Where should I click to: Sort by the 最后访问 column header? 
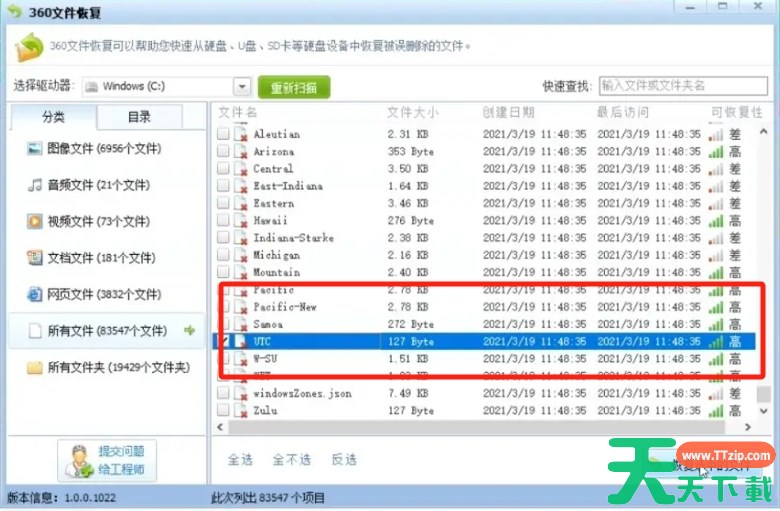[623, 112]
